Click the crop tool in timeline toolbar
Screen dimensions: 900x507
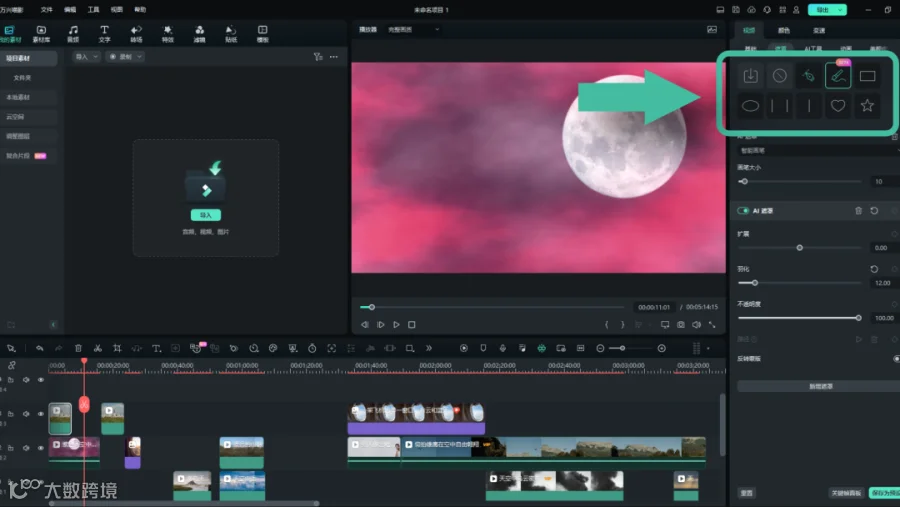117,349
